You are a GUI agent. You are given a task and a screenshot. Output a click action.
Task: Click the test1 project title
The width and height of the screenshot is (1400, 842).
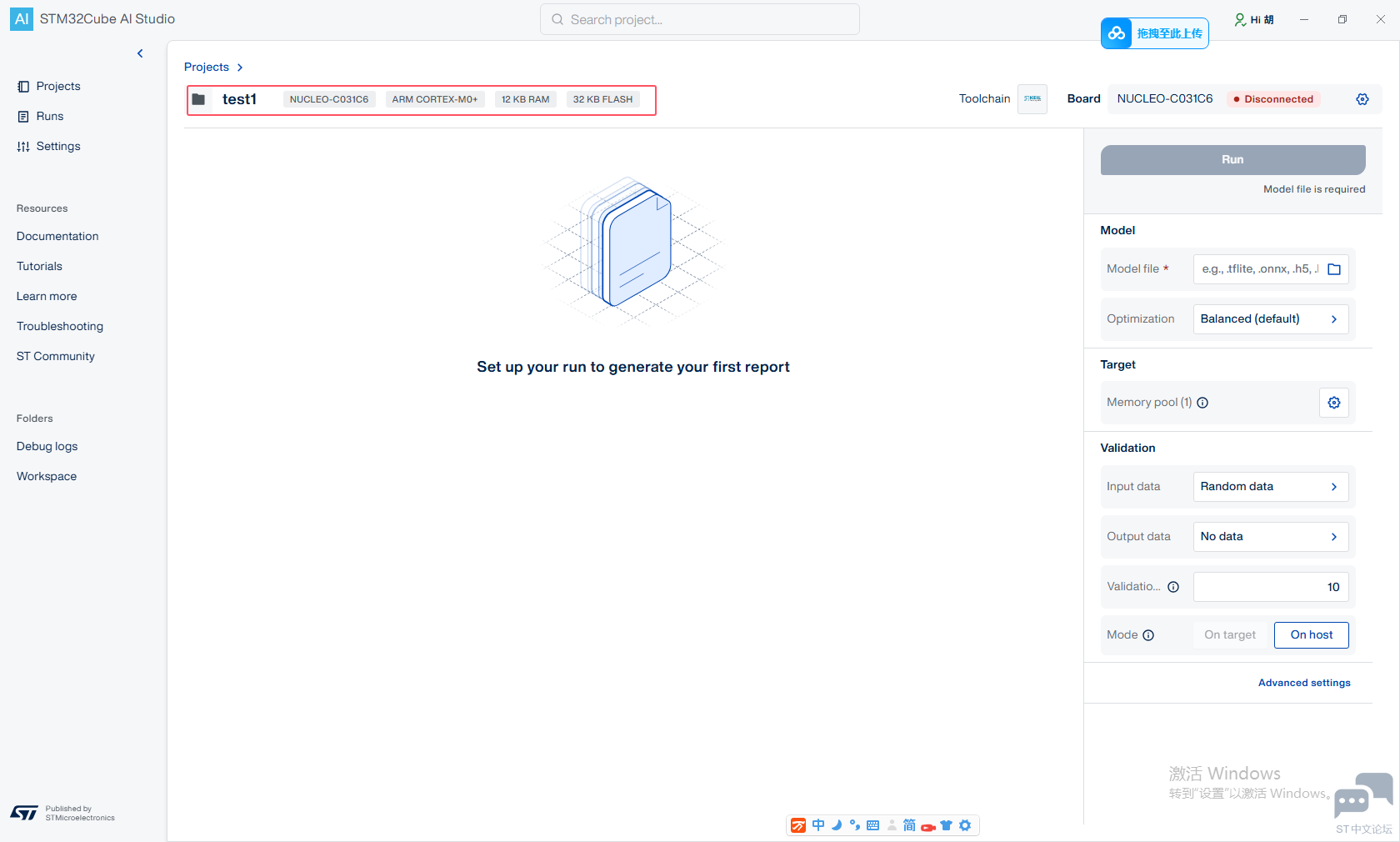[x=239, y=99]
